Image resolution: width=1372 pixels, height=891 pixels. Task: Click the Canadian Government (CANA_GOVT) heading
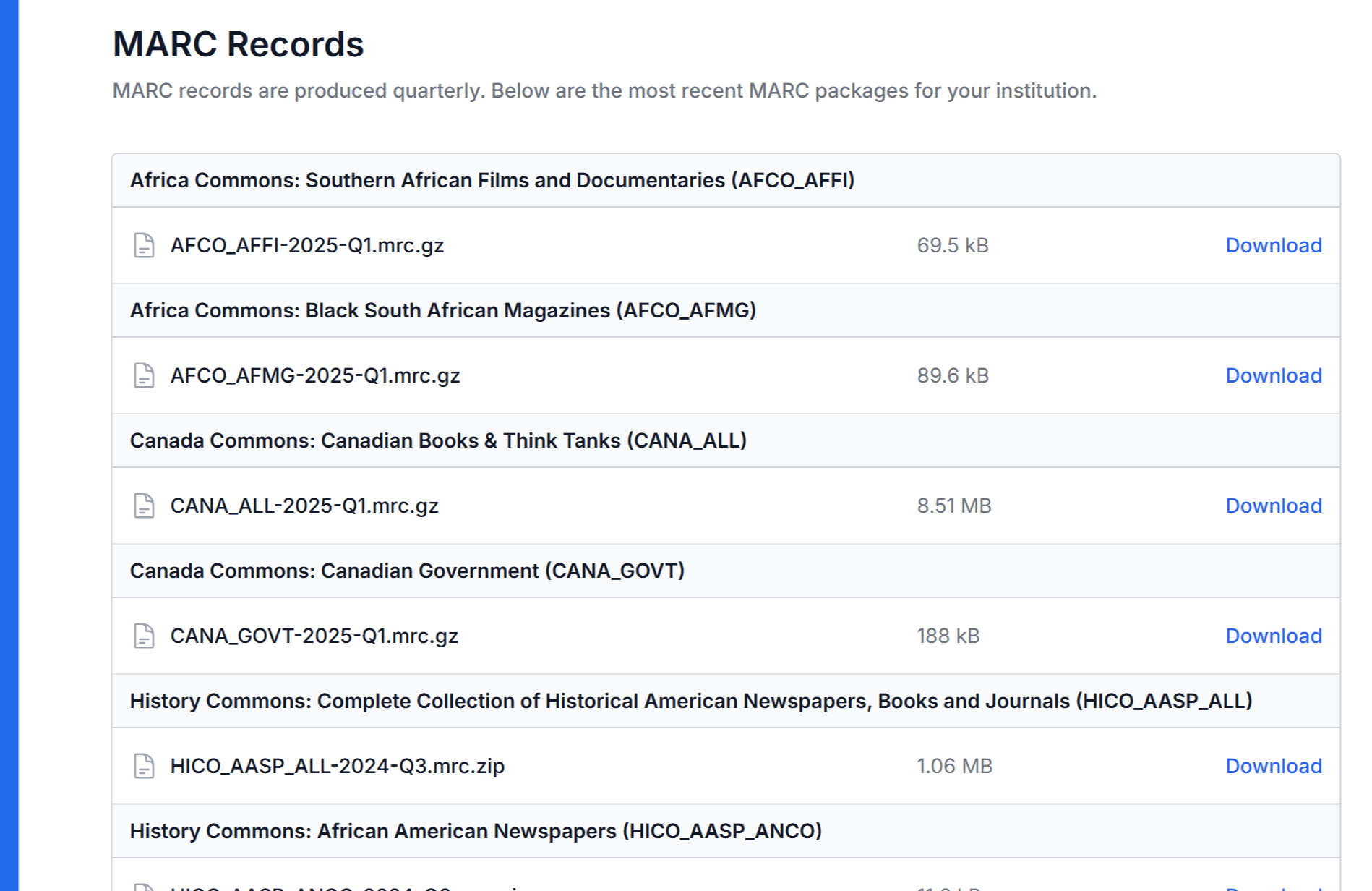click(407, 571)
